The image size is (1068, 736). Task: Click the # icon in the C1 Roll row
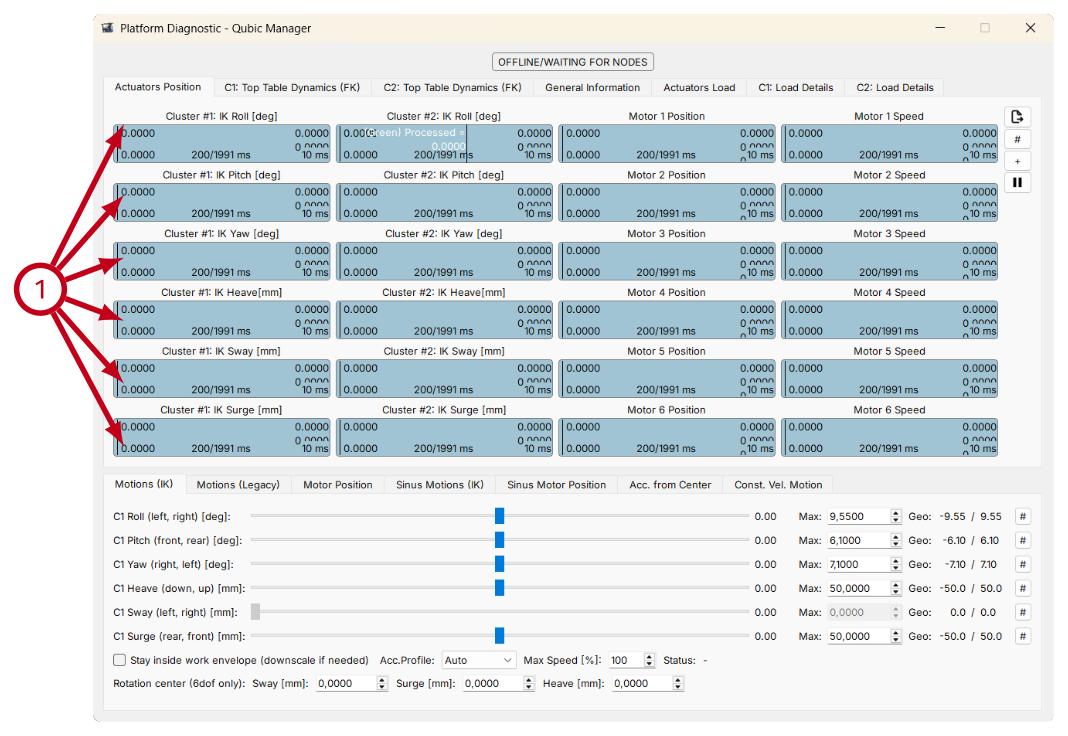(x=1023, y=516)
